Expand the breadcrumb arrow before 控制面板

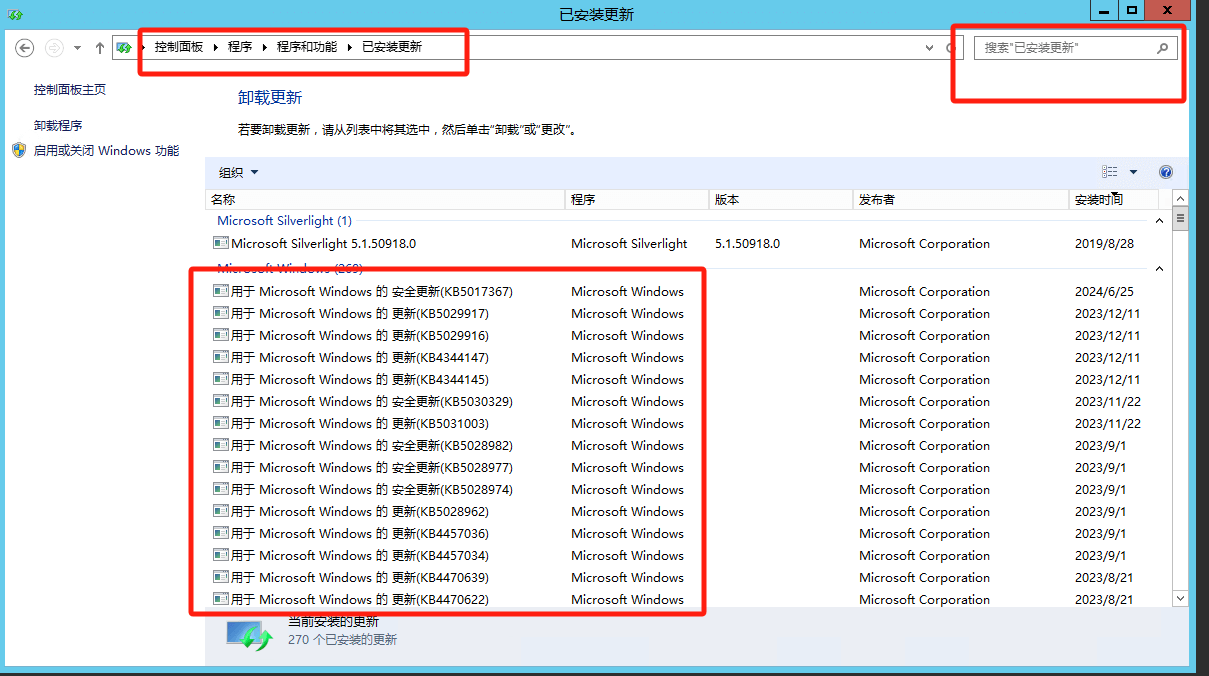click(x=142, y=47)
